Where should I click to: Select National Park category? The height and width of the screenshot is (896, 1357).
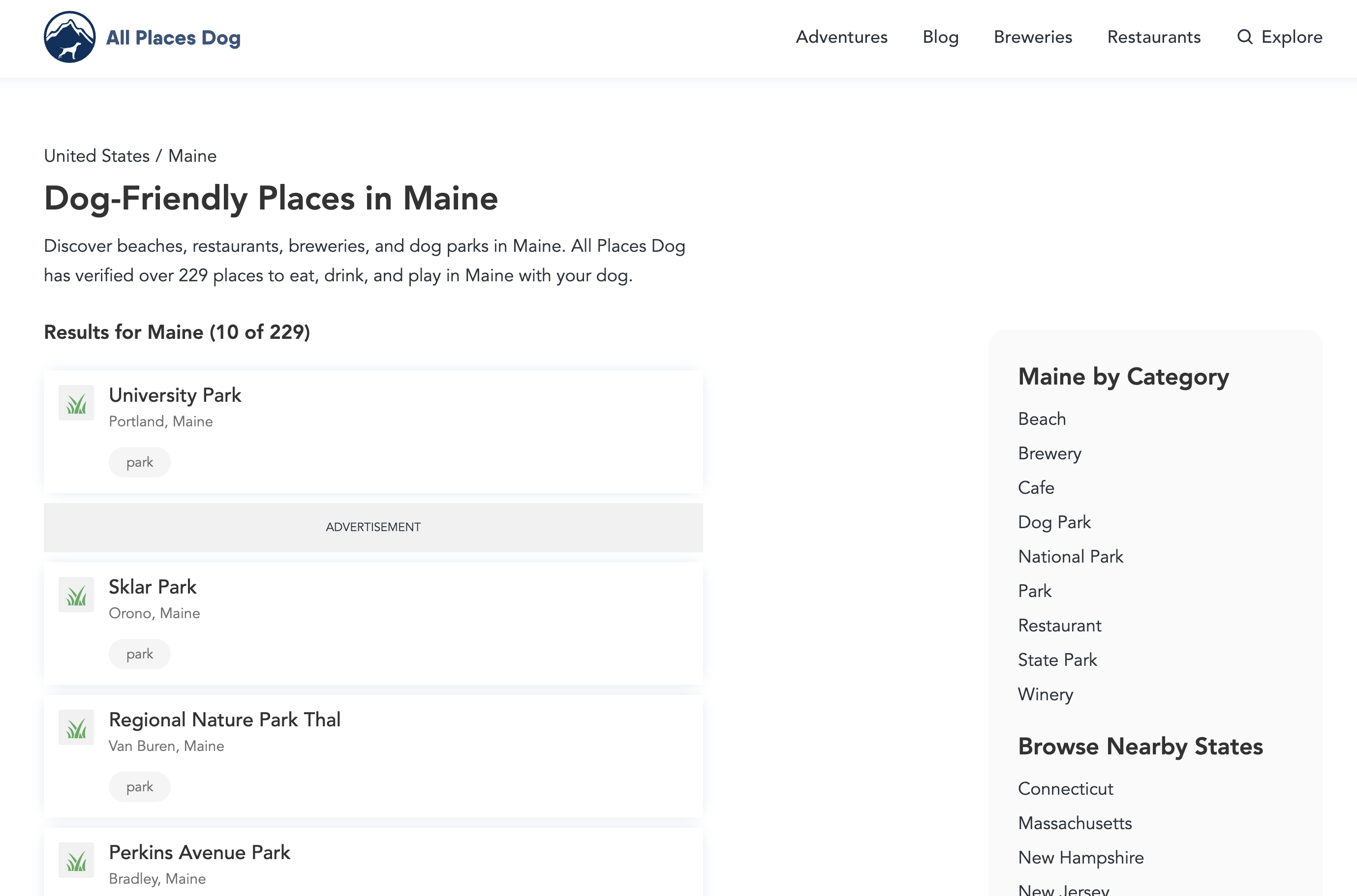coord(1070,557)
